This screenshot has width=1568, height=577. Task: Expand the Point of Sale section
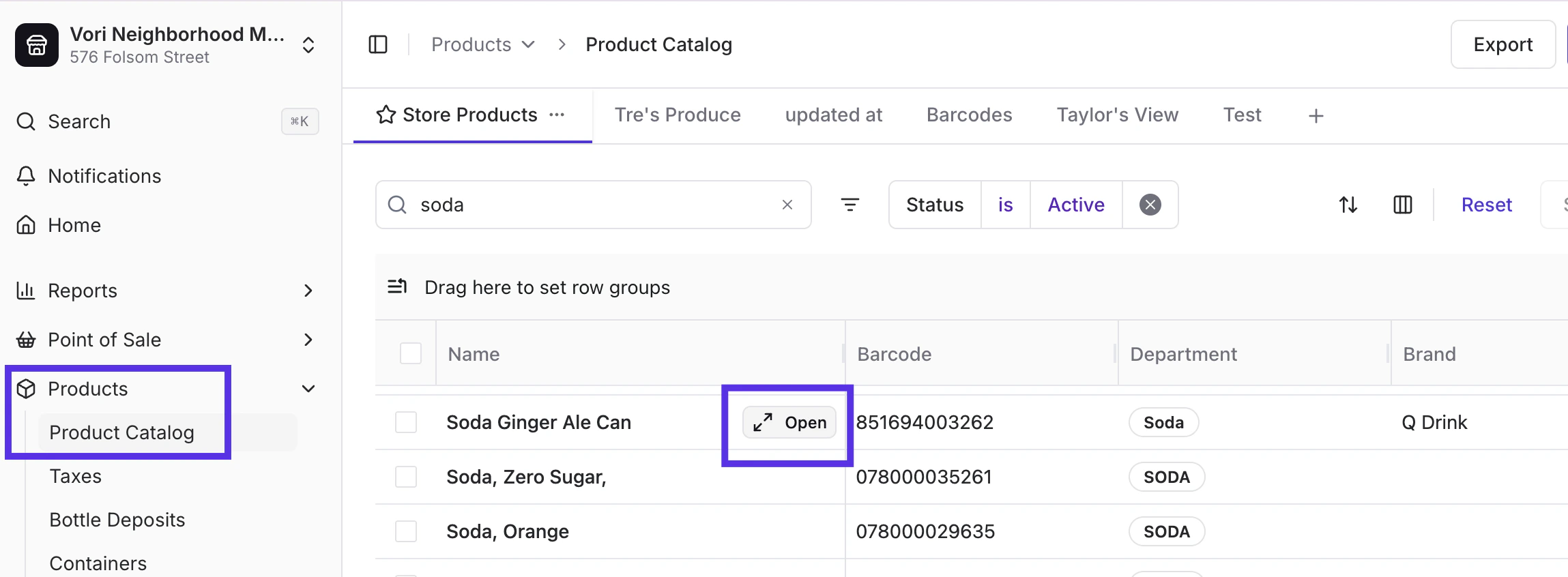click(308, 340)
